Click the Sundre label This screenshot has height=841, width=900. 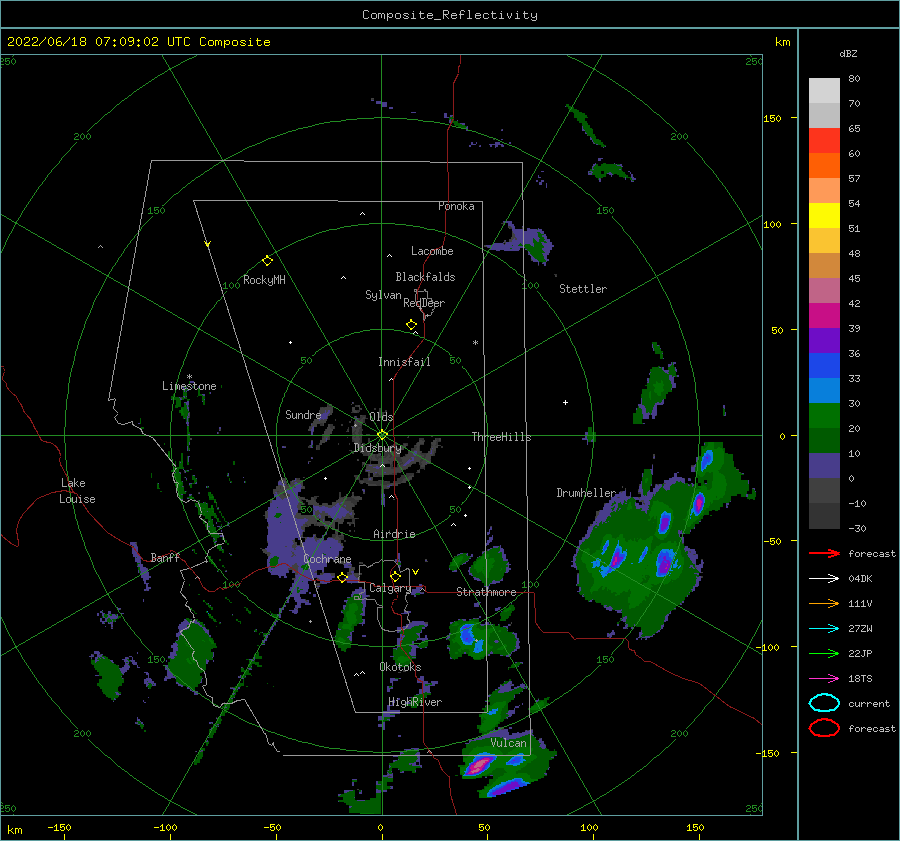303,414
